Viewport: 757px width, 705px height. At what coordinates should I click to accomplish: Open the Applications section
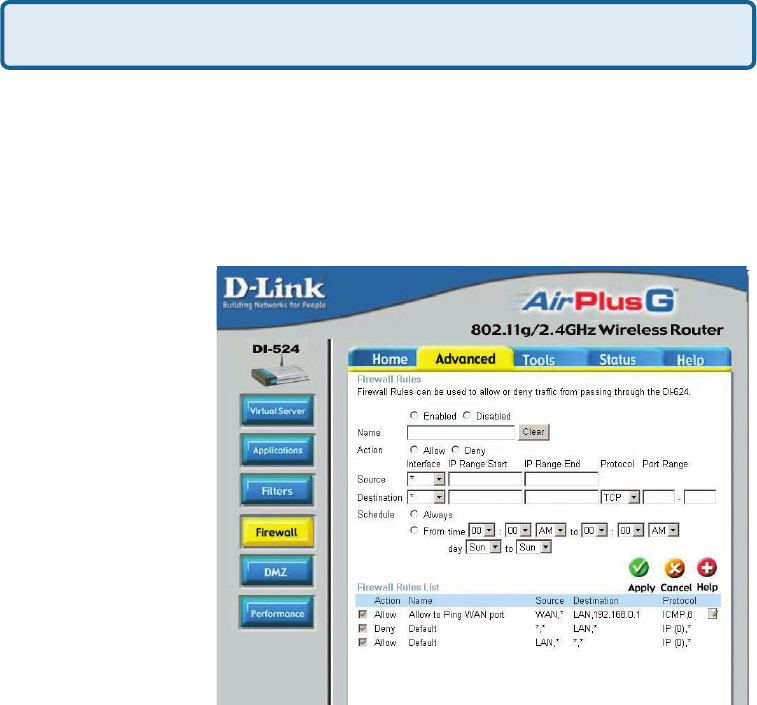pos(278,450)
